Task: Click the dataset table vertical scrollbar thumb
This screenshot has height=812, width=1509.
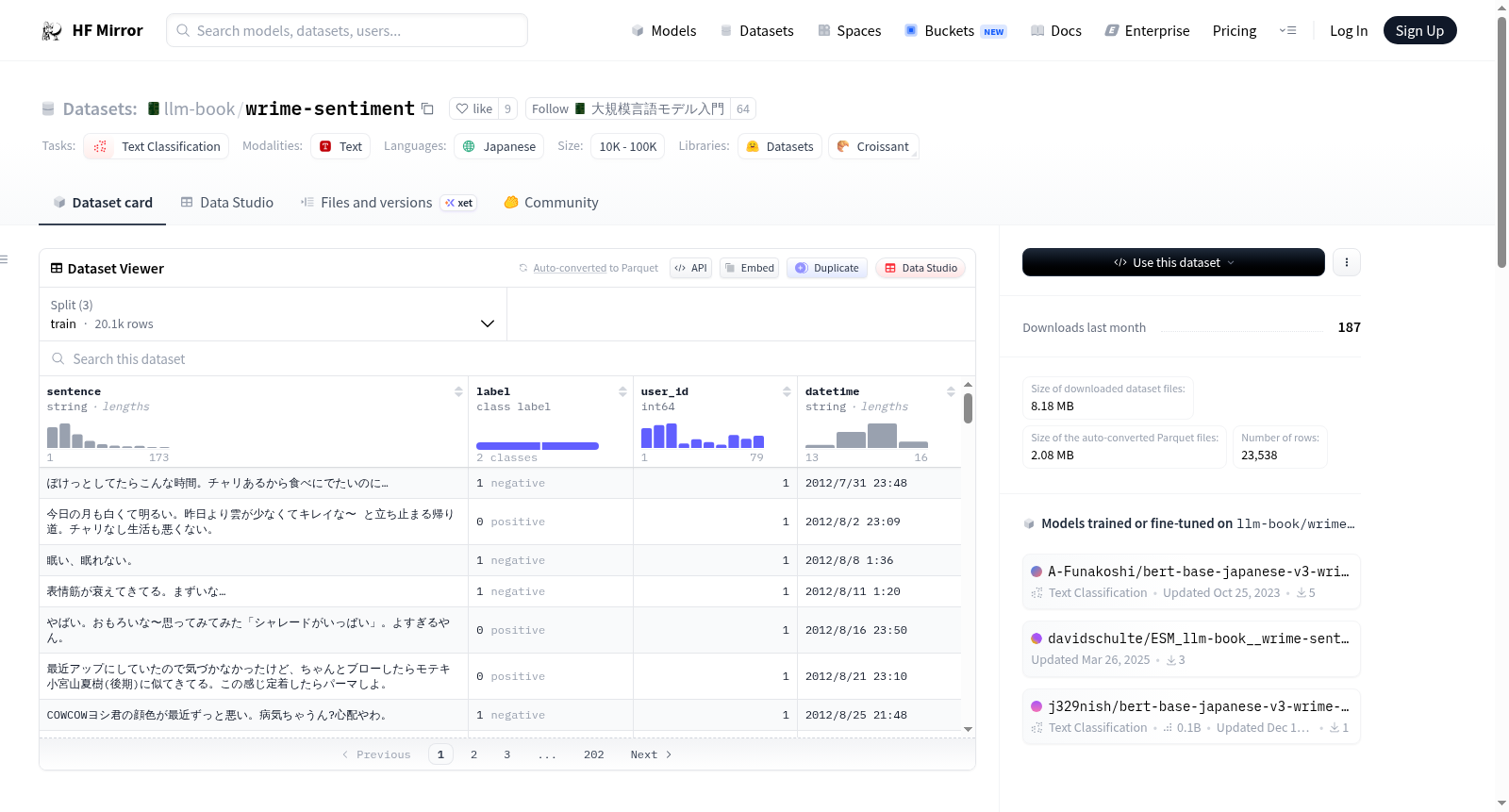Action: [x=968, y=408]
